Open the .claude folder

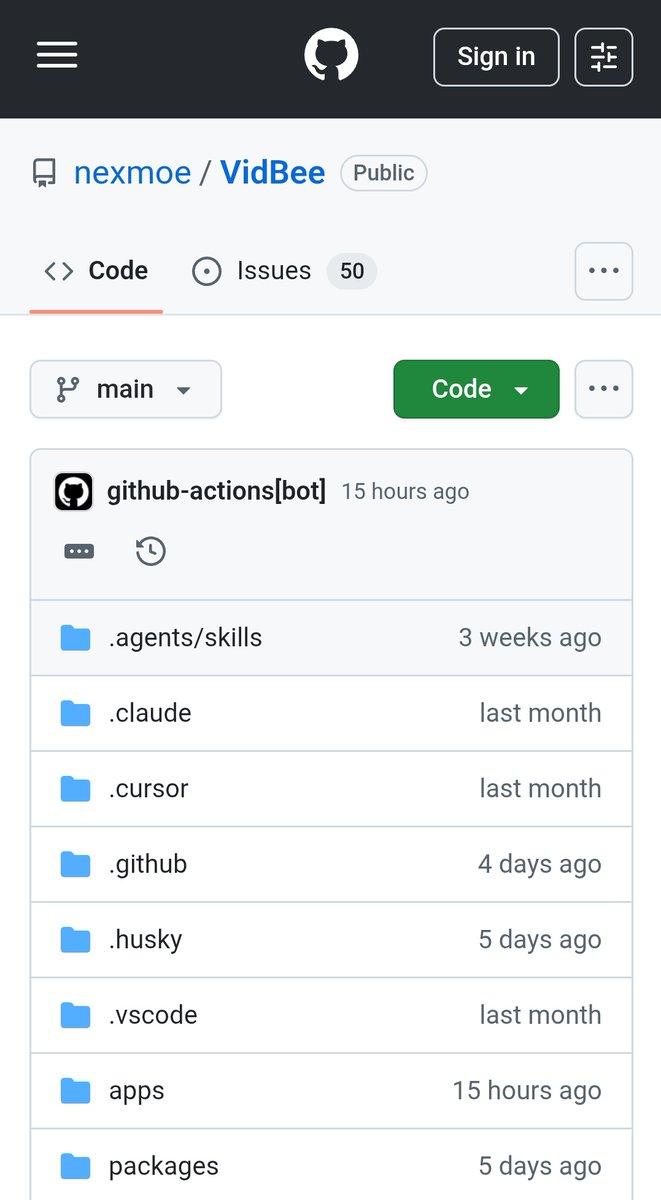click(150, 713)
